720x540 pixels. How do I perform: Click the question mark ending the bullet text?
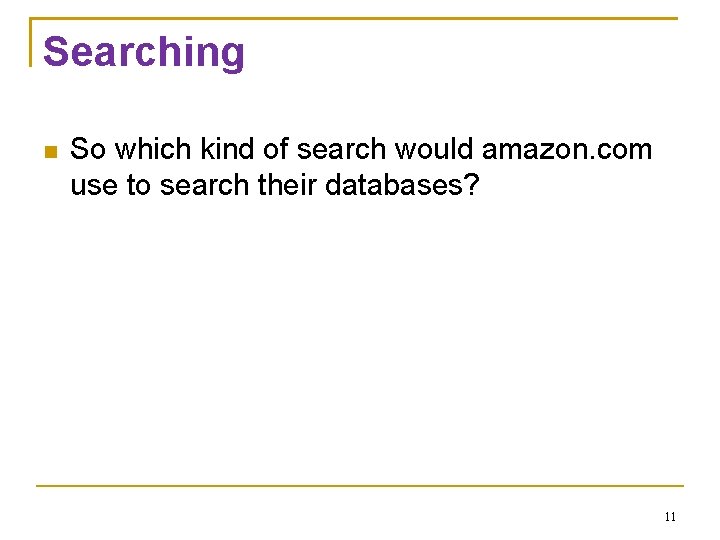472,184
